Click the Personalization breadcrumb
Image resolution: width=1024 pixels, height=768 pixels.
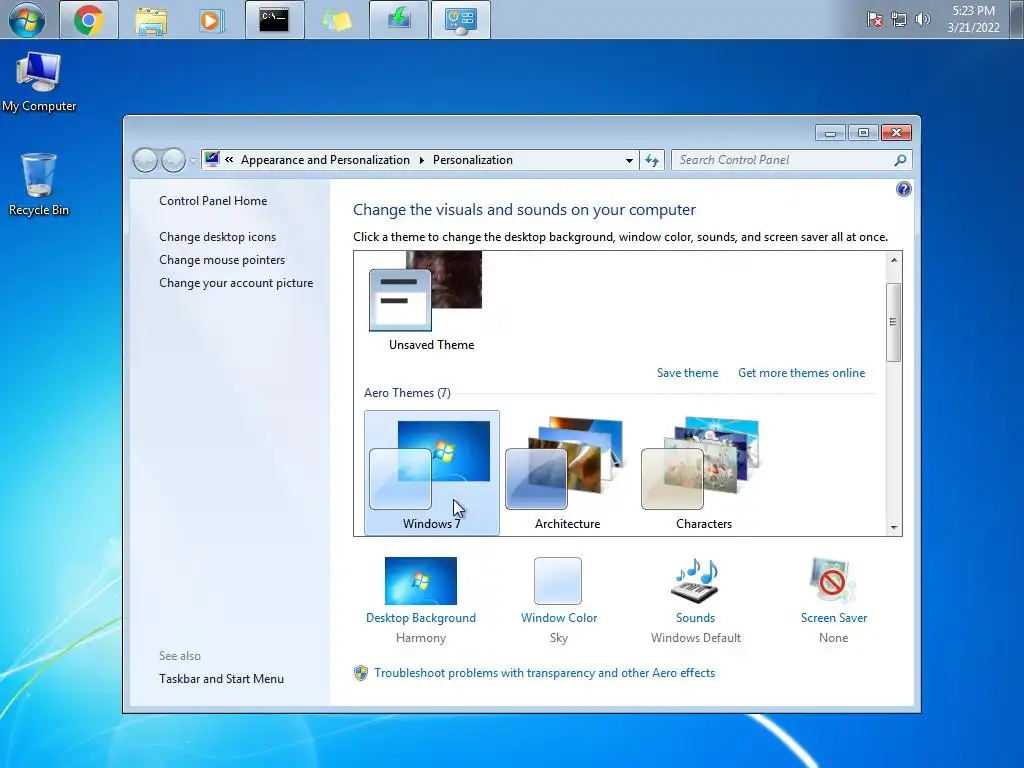point(473,160)
